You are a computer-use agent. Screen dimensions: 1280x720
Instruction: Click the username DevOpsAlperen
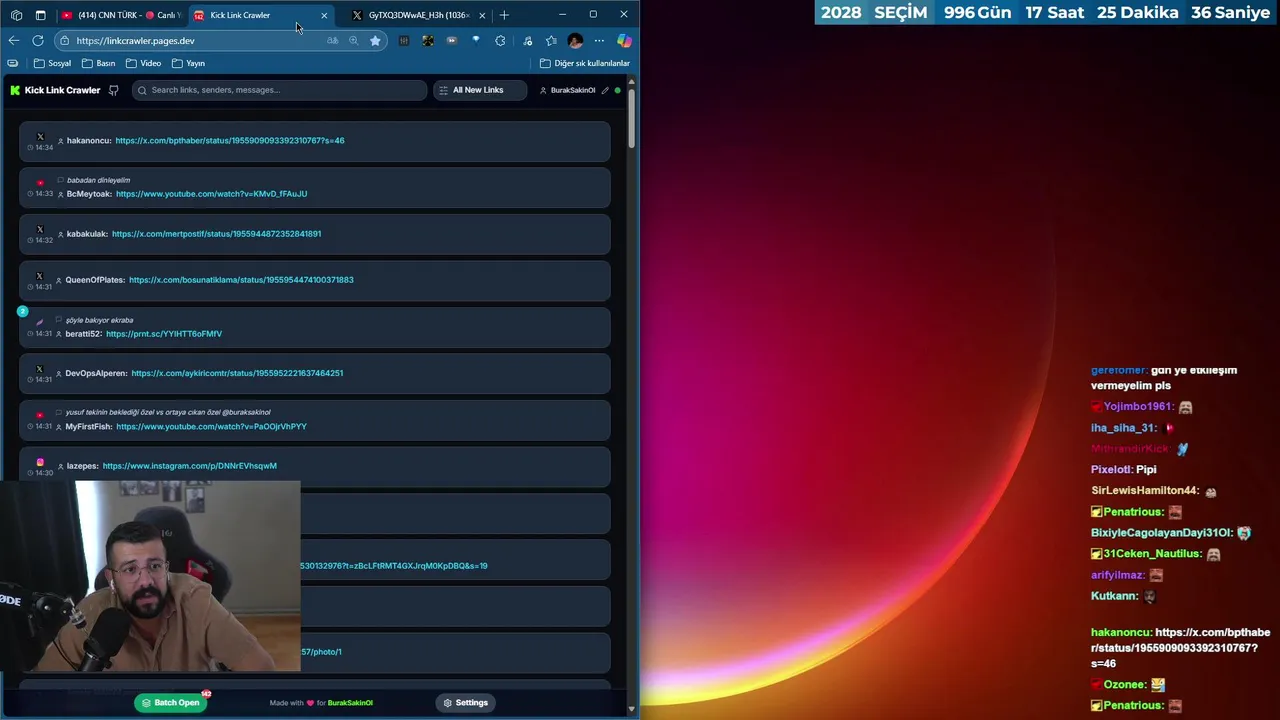(x=96, y=373)
